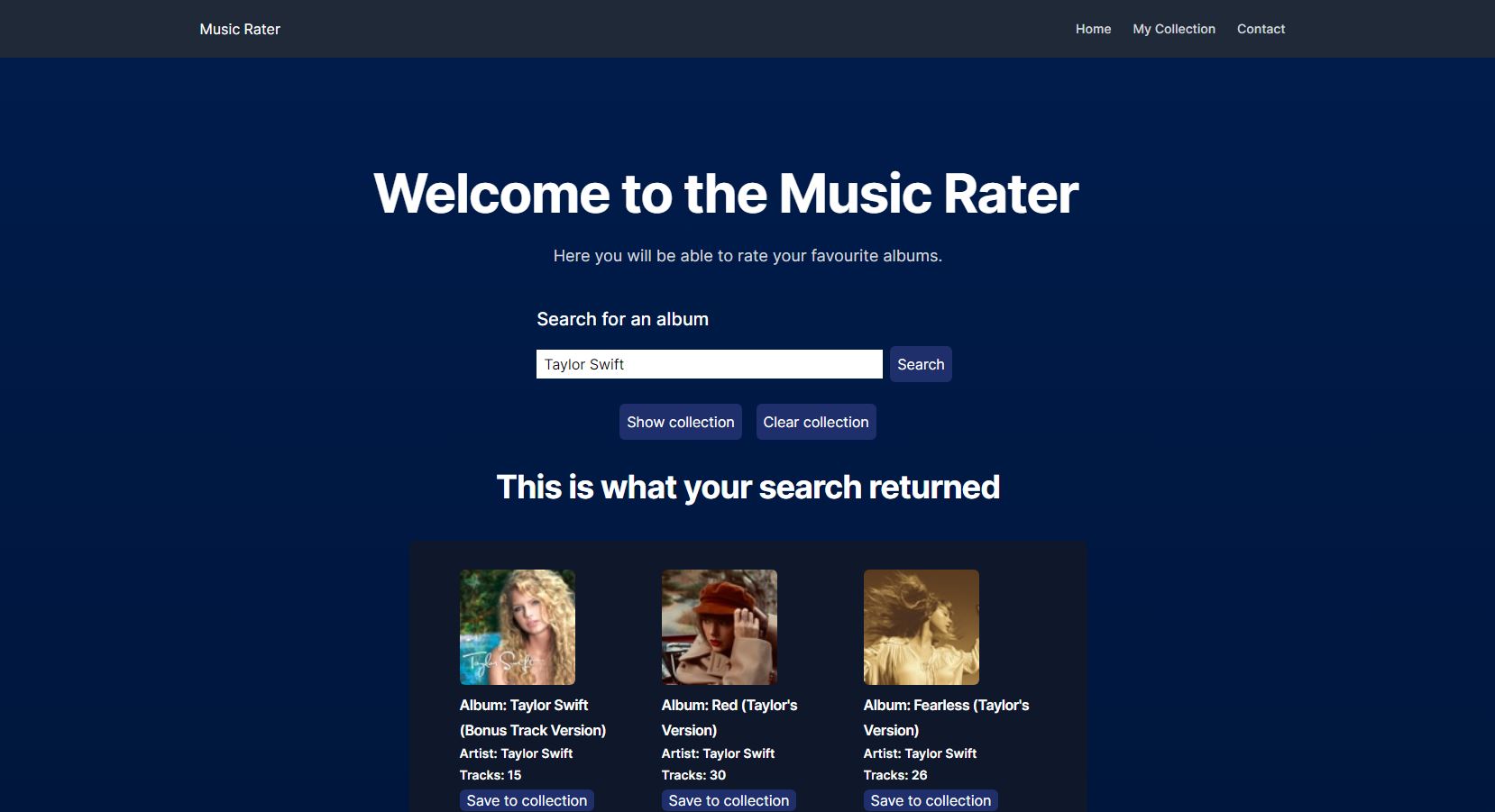Image resolution: width=1495 pixels, height=812 pixels.
Task: Select 'Album: Taylor Swift (Bonus Track Version)' title
Action: 533,717
